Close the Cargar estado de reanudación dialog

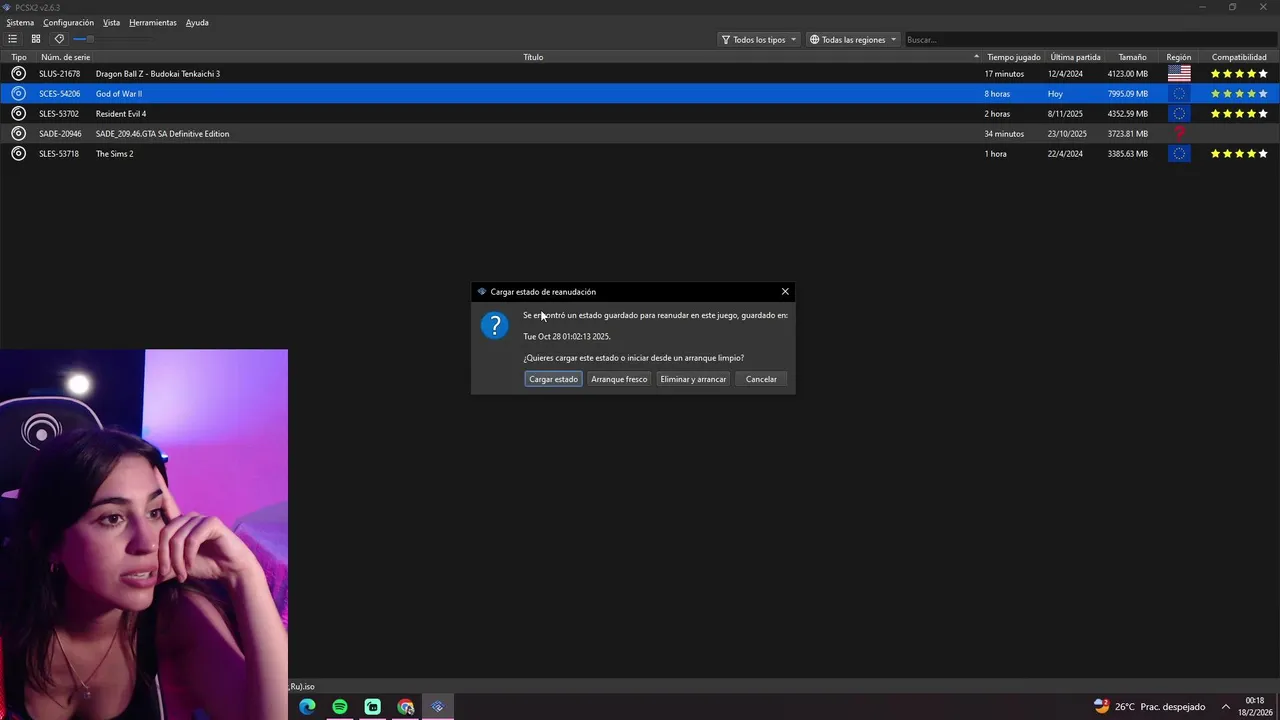tap(785, 292)
